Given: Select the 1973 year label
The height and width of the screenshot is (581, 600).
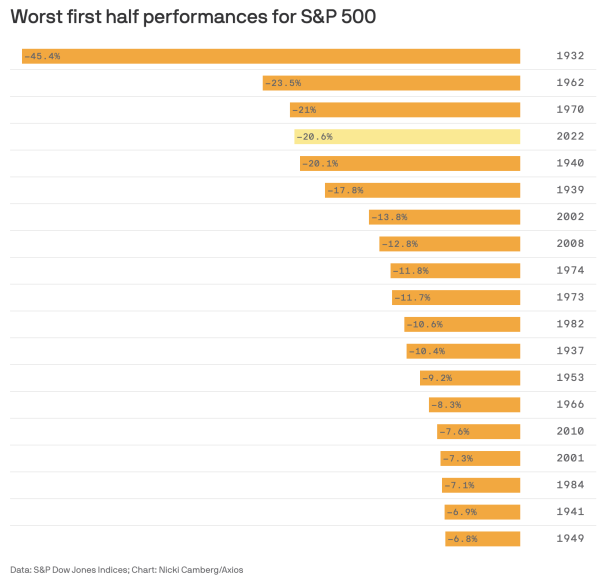Looking at the screenshot, I should (569, 297).
